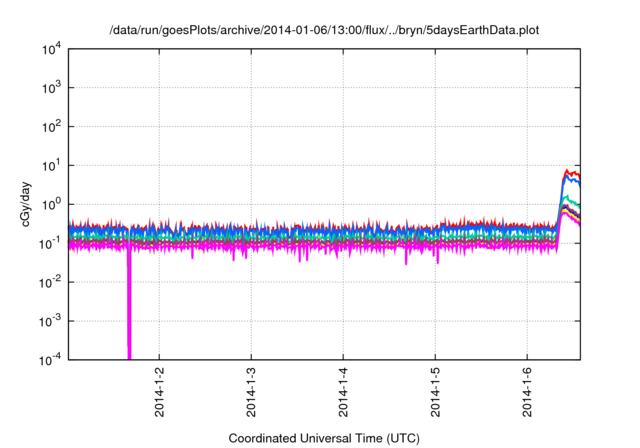Click the 2014-1-6 date tick label
640x448 pixels.
[527, 392]
